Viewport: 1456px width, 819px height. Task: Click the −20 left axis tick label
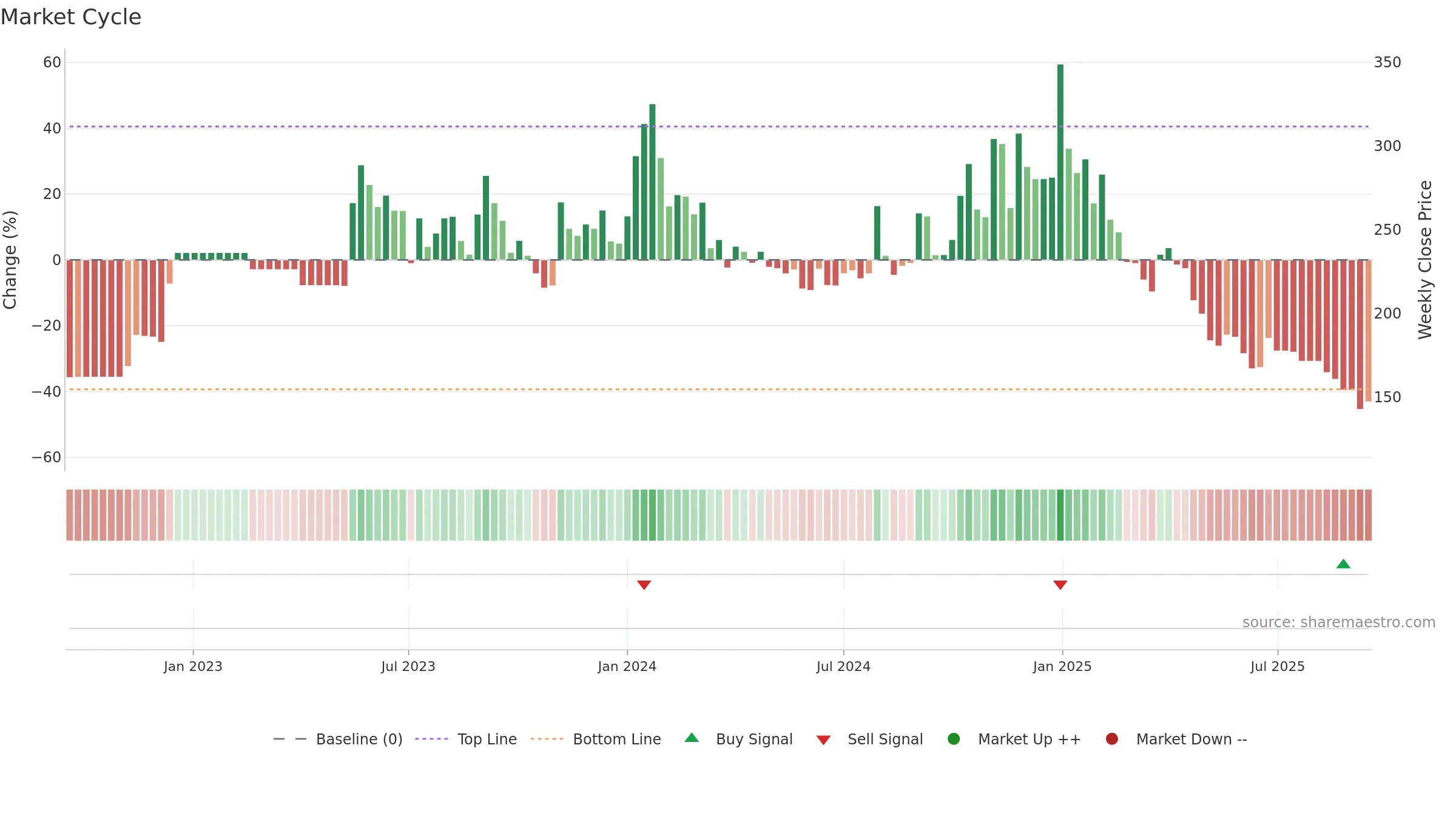click(x=47, y=326)
